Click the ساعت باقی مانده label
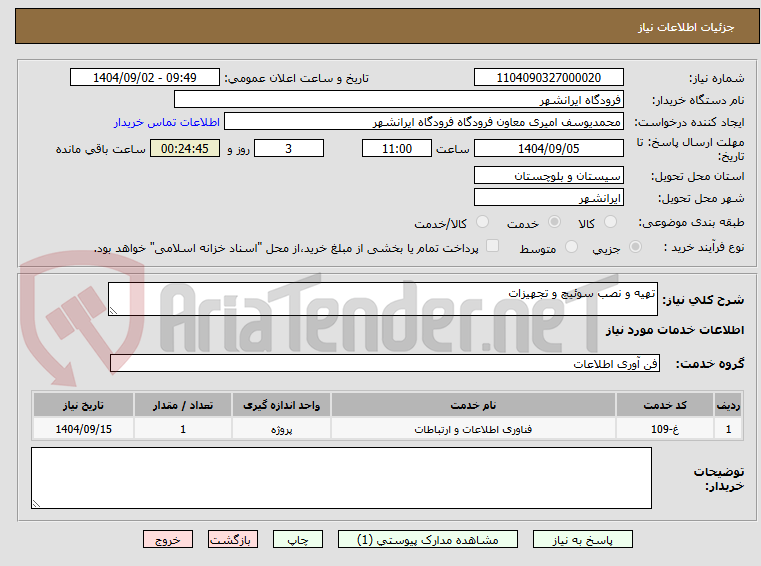This screenshot has width=761, height=566. pos(100,149)
